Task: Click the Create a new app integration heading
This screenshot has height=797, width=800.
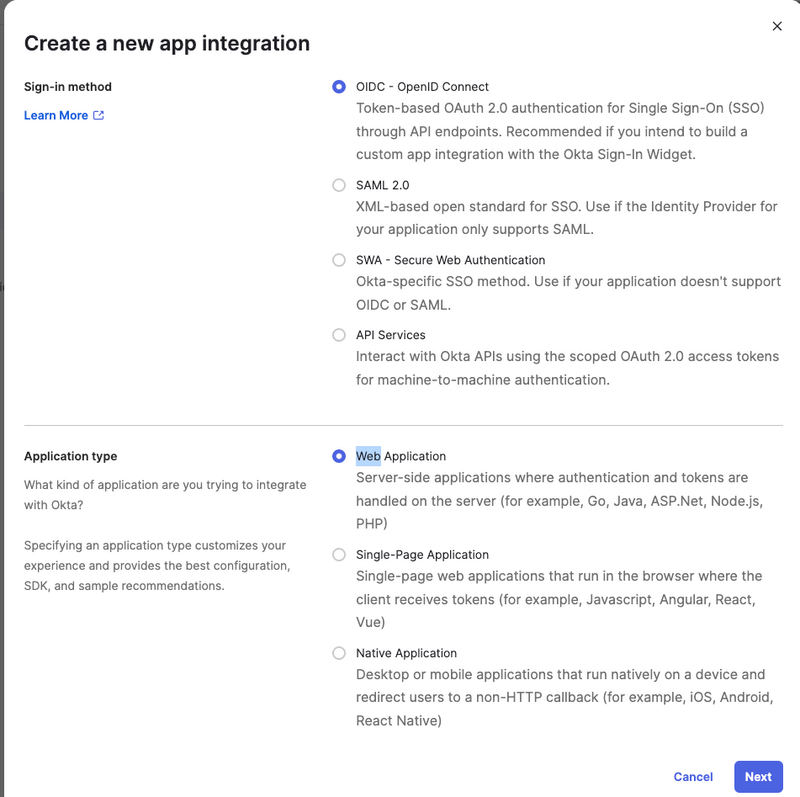Action: pyautogui.click(x=167, y=43)
